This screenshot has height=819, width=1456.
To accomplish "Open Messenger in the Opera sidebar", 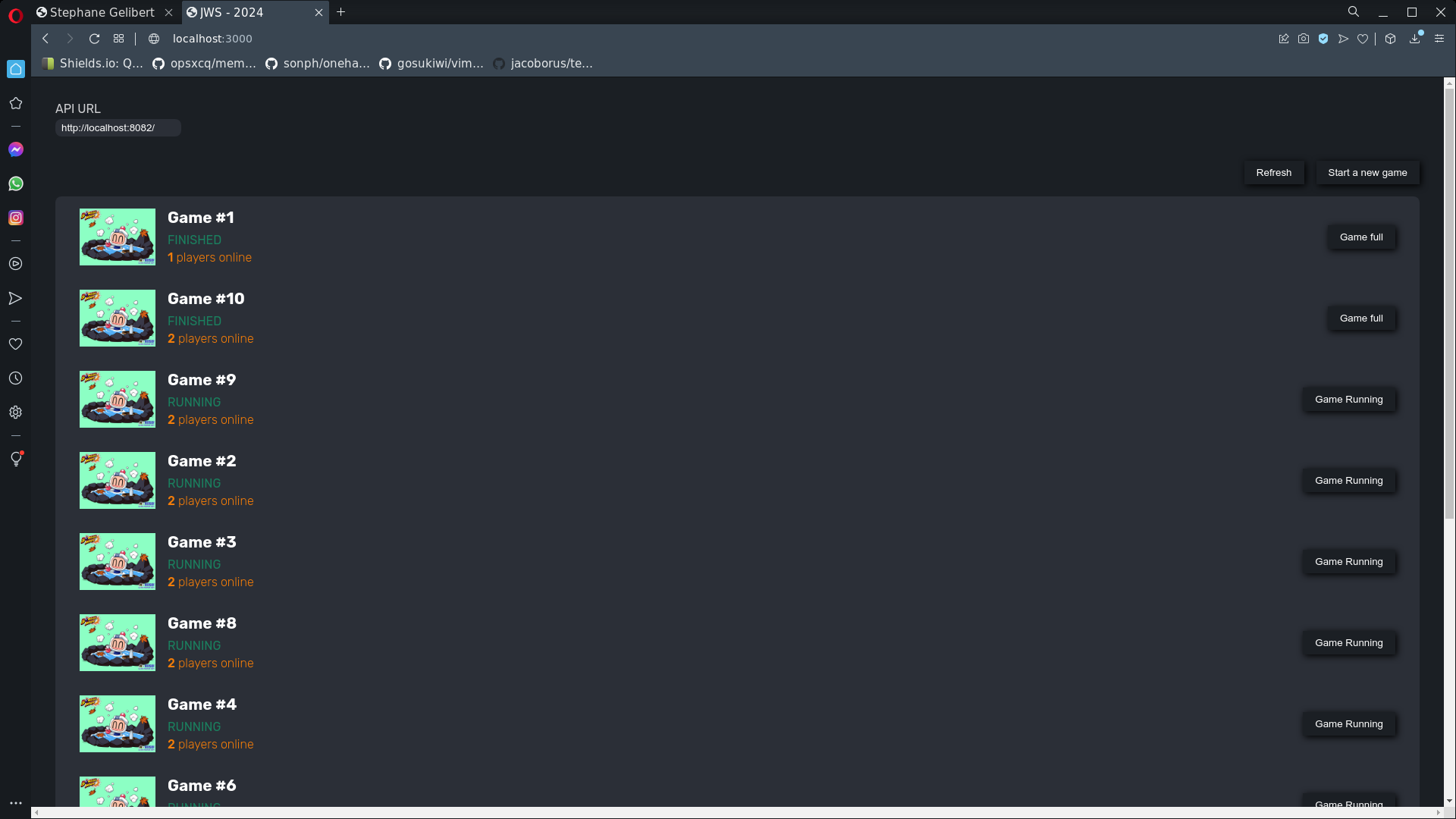I will coord(16,149).
